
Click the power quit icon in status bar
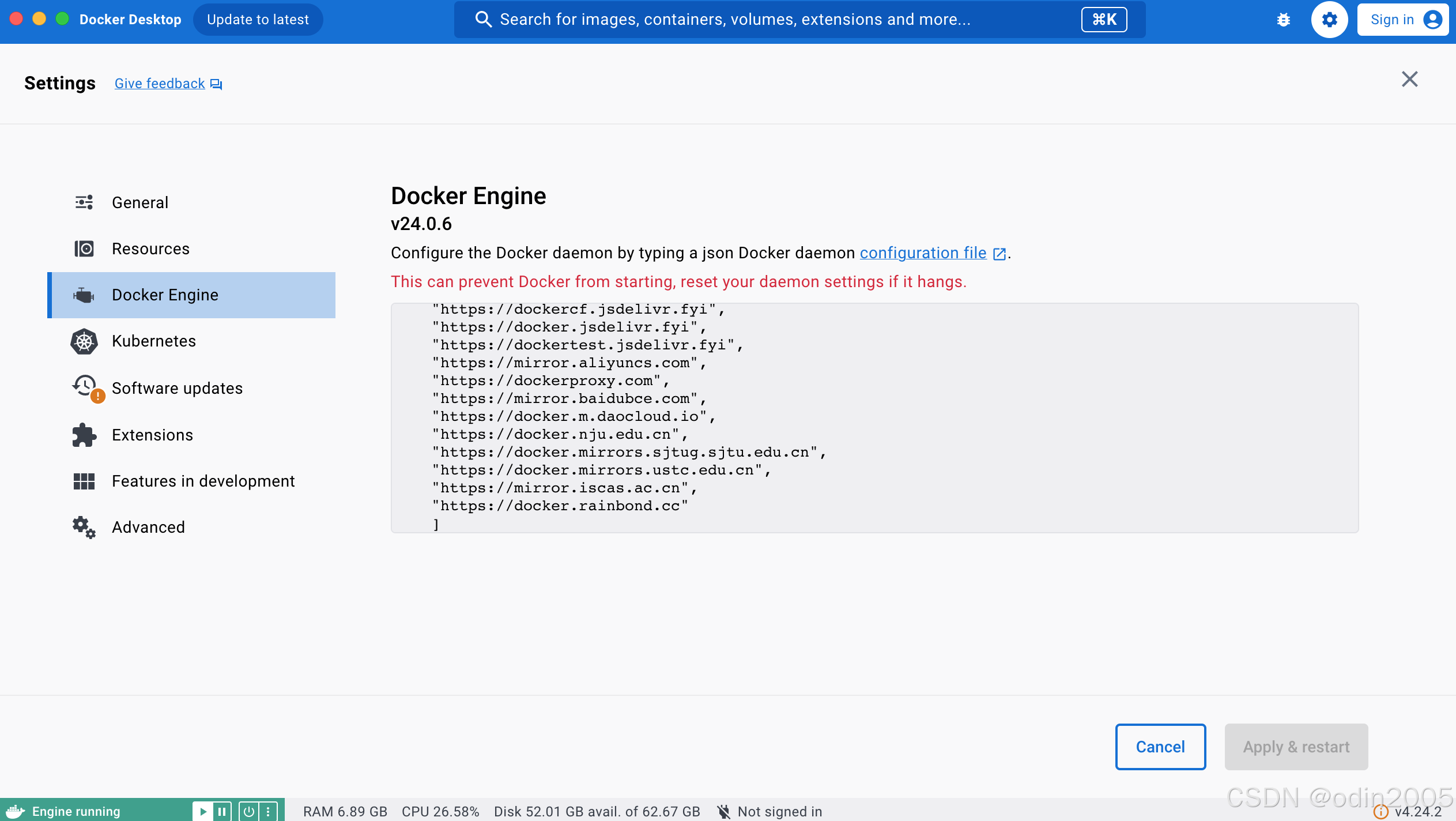point(248,811)
